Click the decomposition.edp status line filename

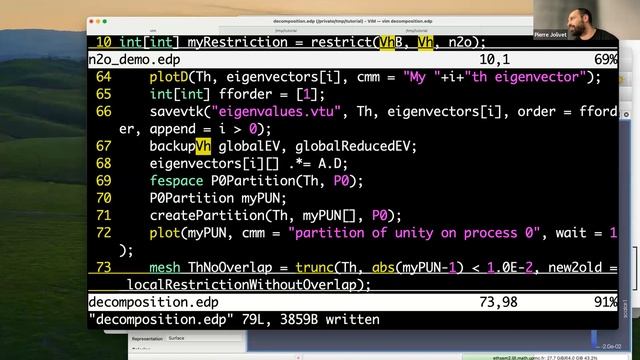click(153, 302)
